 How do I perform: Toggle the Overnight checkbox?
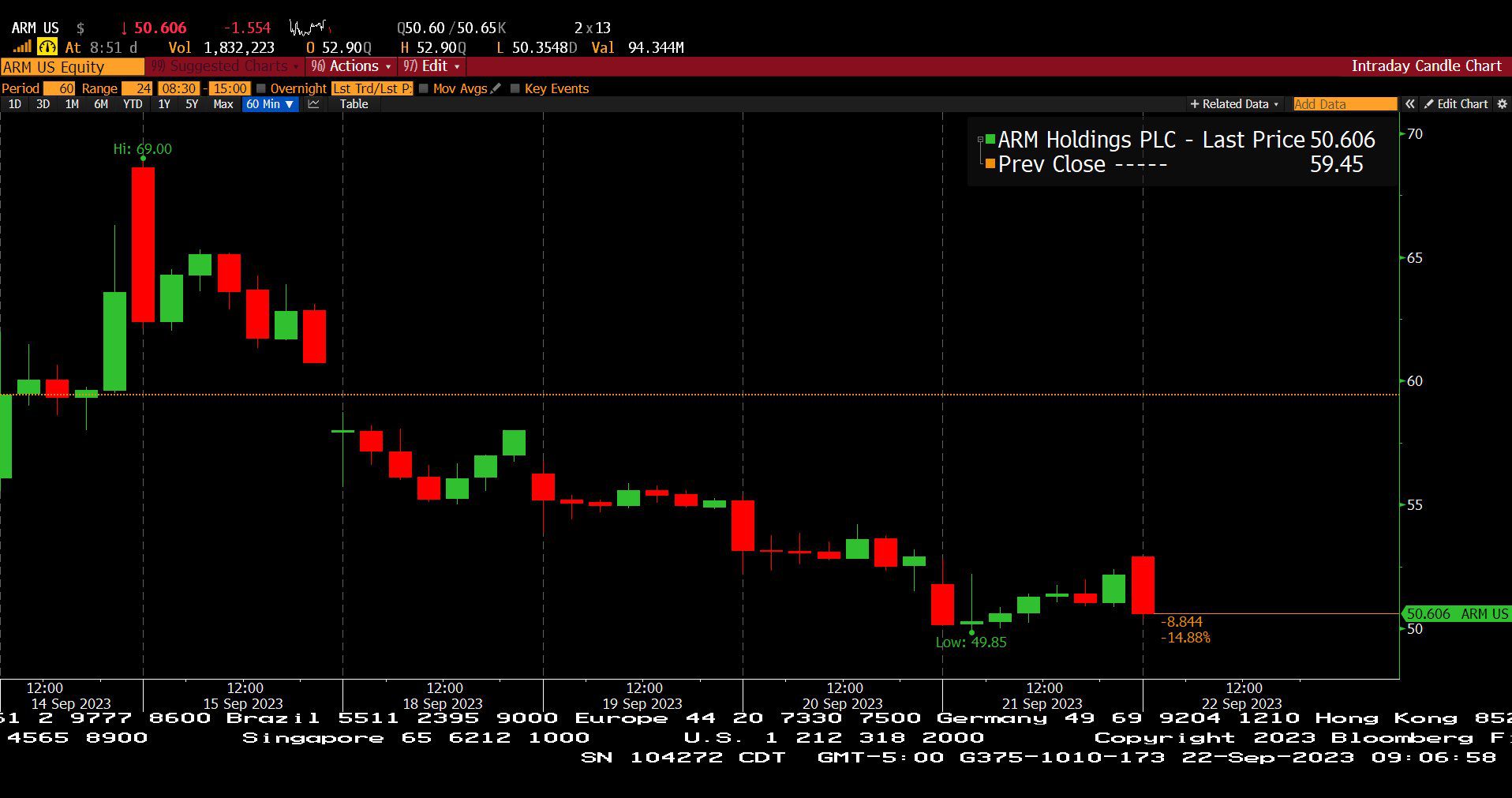click(x=261, y=88)
